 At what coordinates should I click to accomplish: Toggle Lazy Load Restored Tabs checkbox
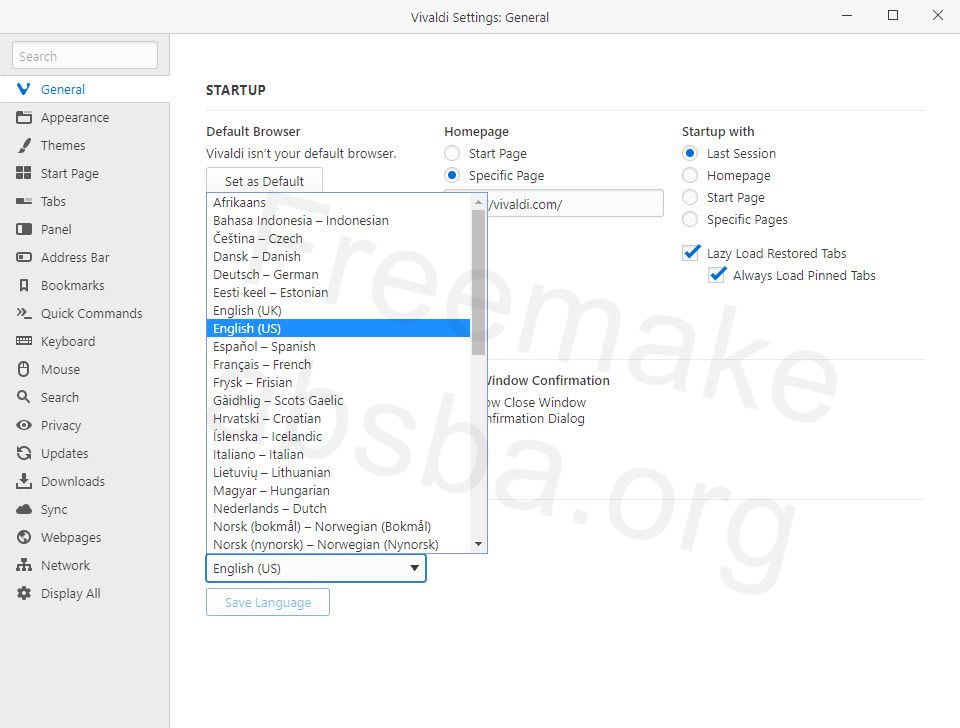pyautogui.click(x=691, y=253)
